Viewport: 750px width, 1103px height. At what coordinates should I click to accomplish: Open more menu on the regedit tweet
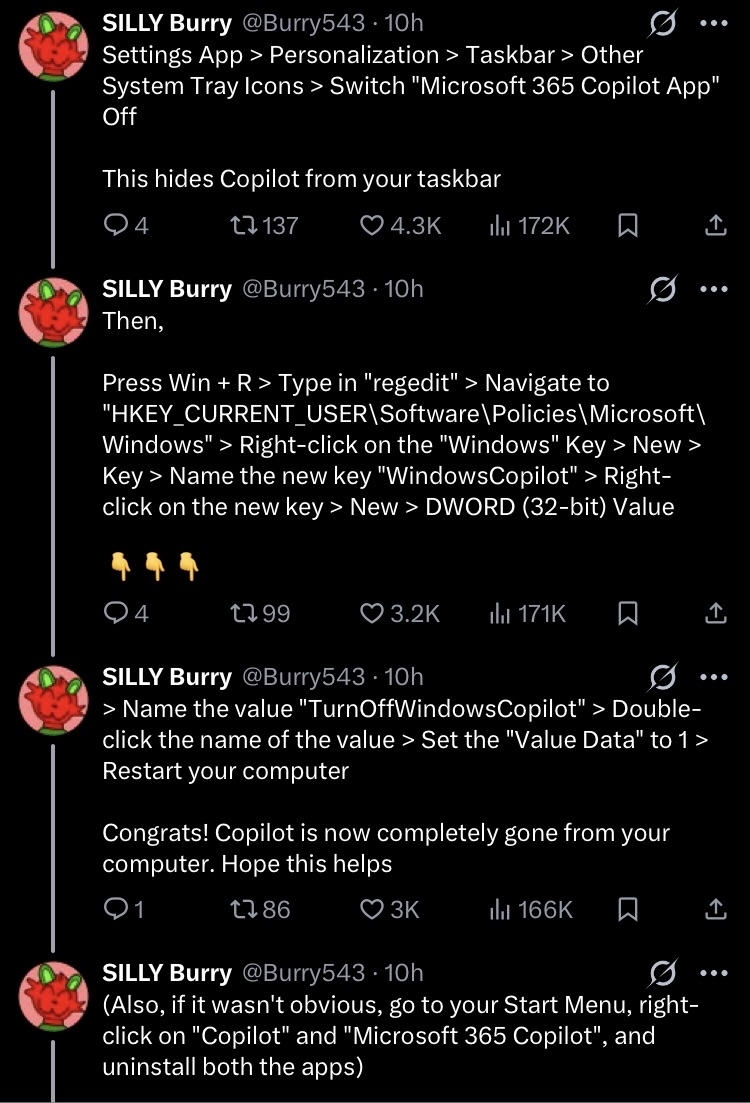[x=714, y=289]
